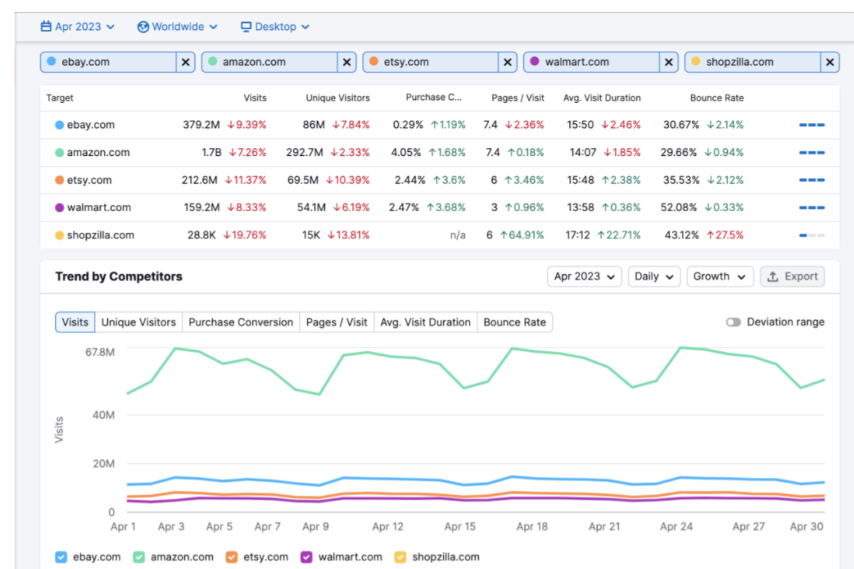Toggle the Deviation range switch
This screenshot has width=854, height=569.
point(733,322)
